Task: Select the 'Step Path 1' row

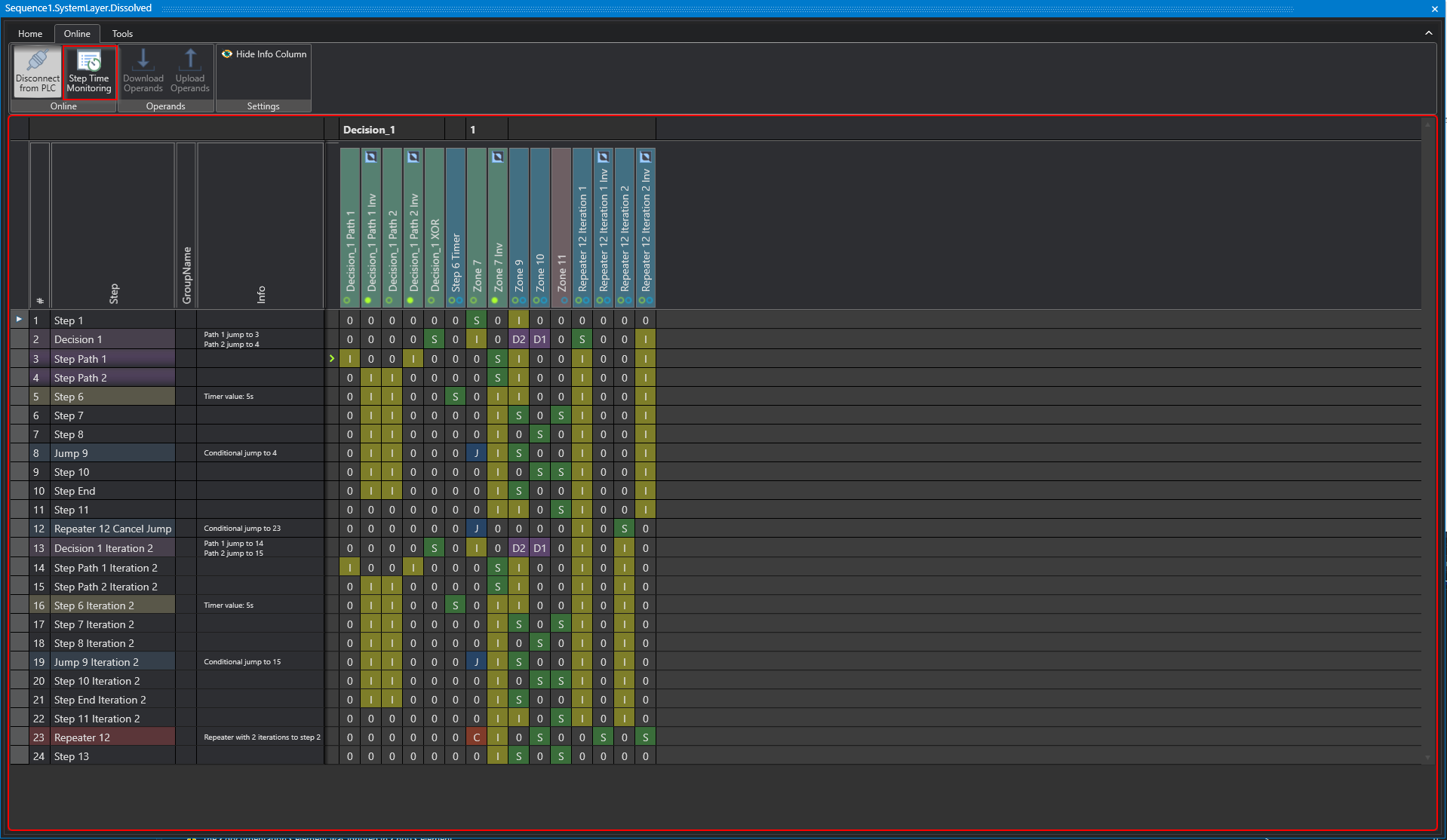Action: (x=113, y=359)
